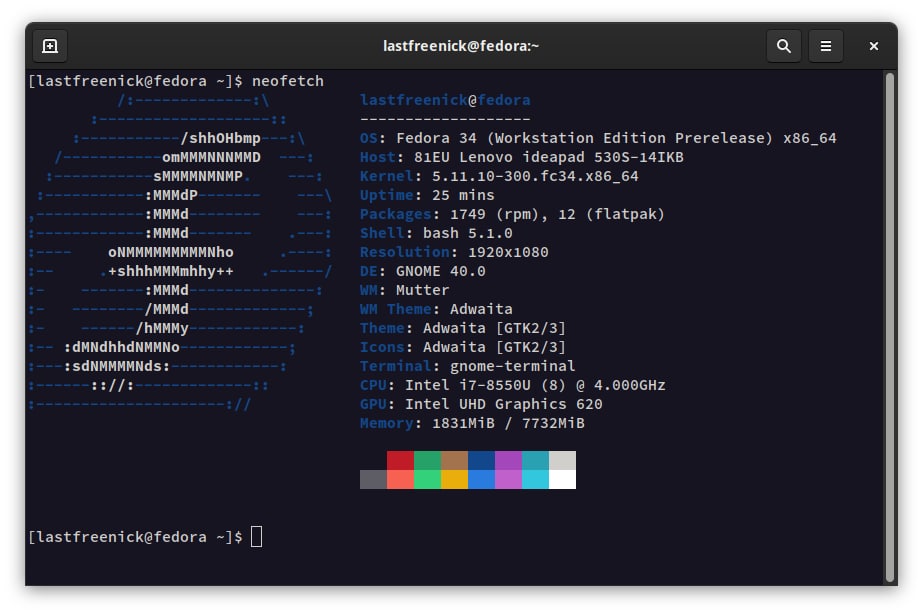Click the yellow color block
Viewport: 923px width, 614px height.
(x=454, y=479)
